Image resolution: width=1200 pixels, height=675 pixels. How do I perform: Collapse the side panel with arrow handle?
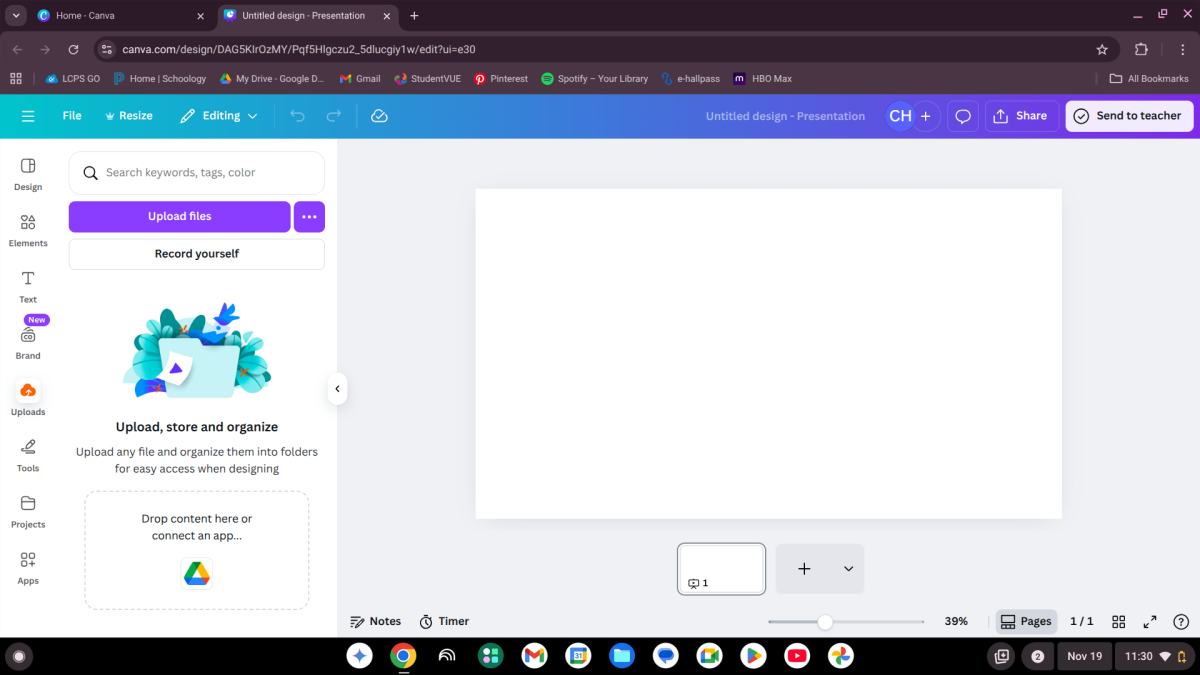(x=337, y=389)
